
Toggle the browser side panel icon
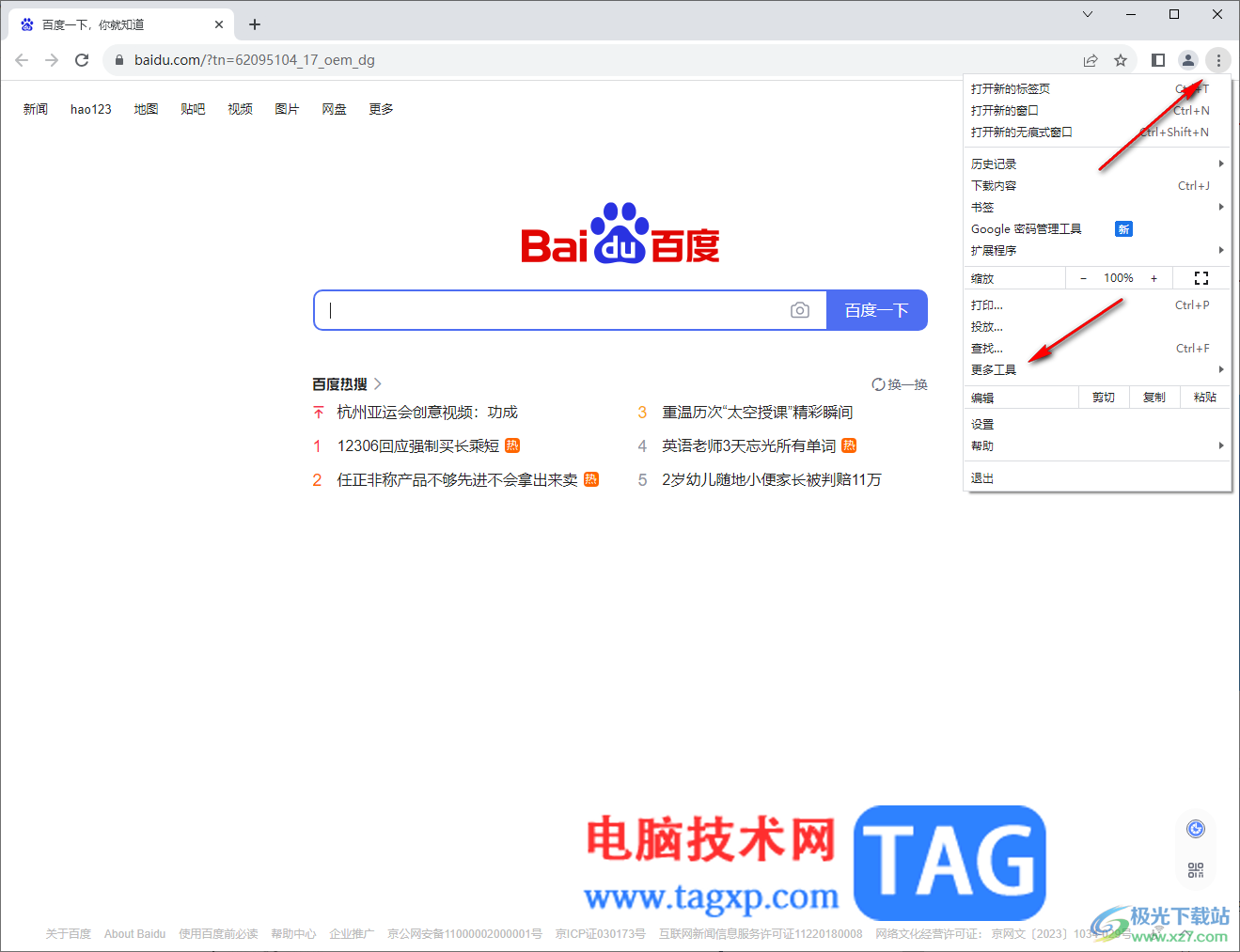1158,60
